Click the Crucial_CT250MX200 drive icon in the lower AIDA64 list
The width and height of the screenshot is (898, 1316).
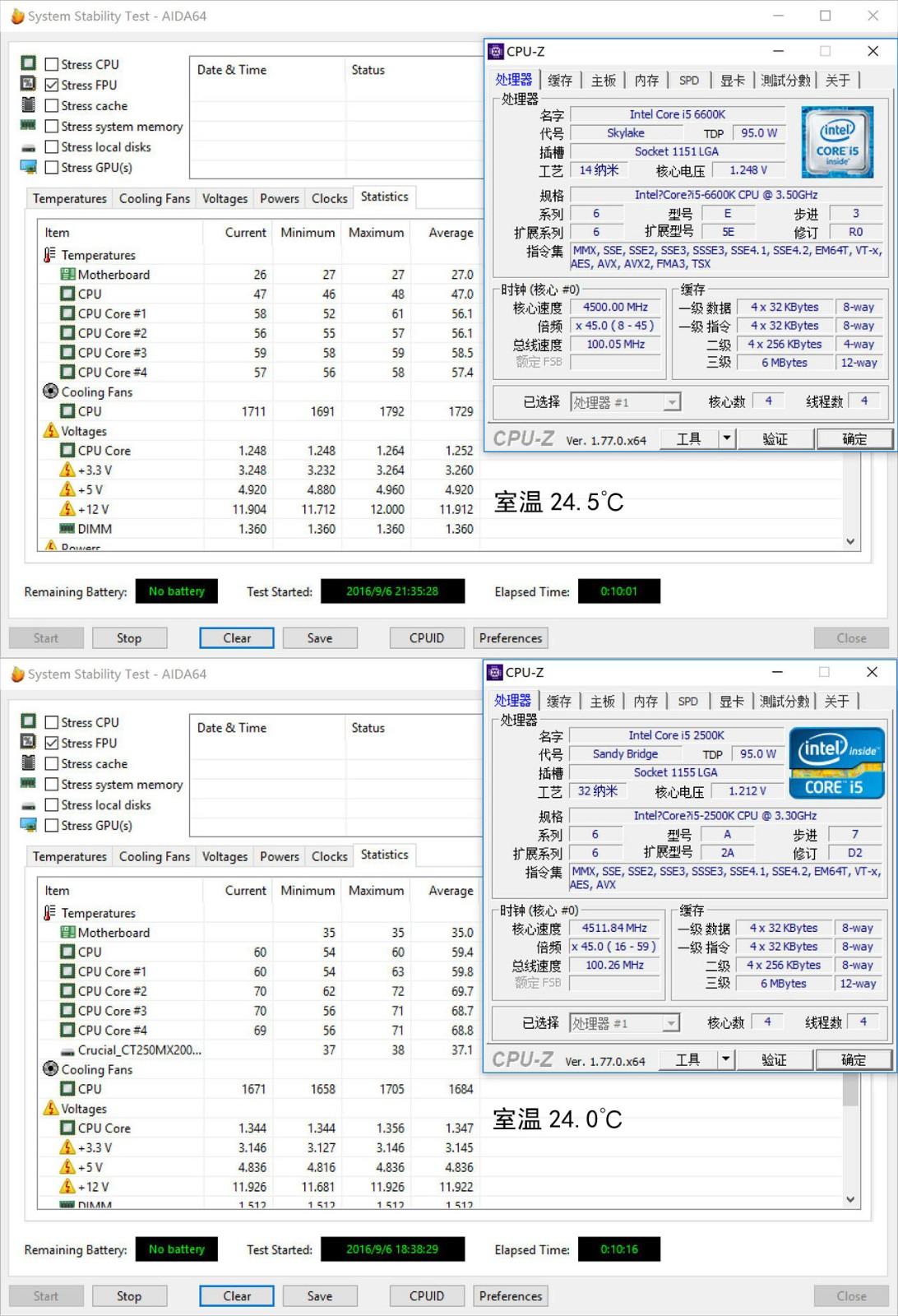67,1051
